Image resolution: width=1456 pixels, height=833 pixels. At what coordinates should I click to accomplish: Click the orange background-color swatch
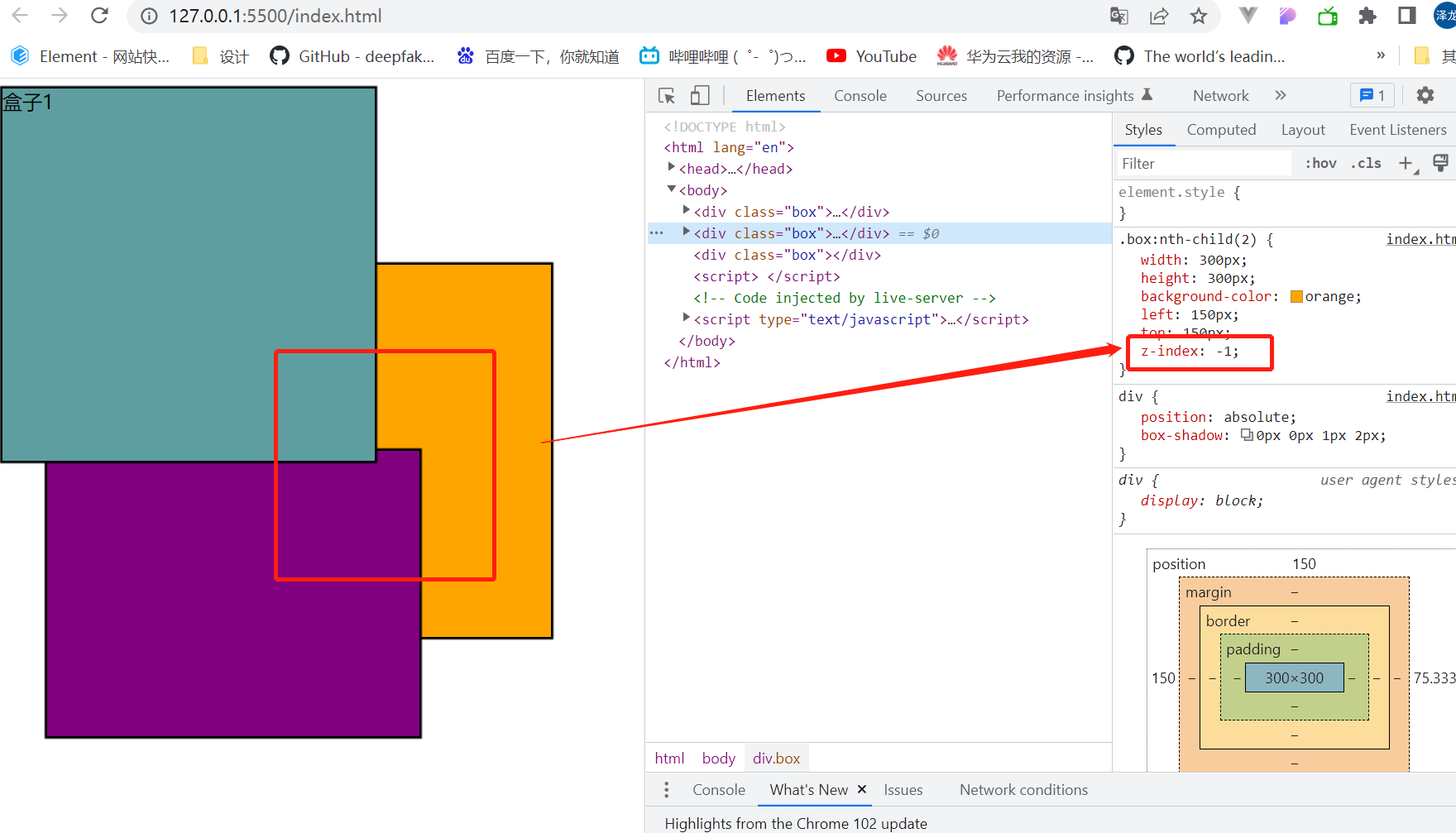(1296, 297)
